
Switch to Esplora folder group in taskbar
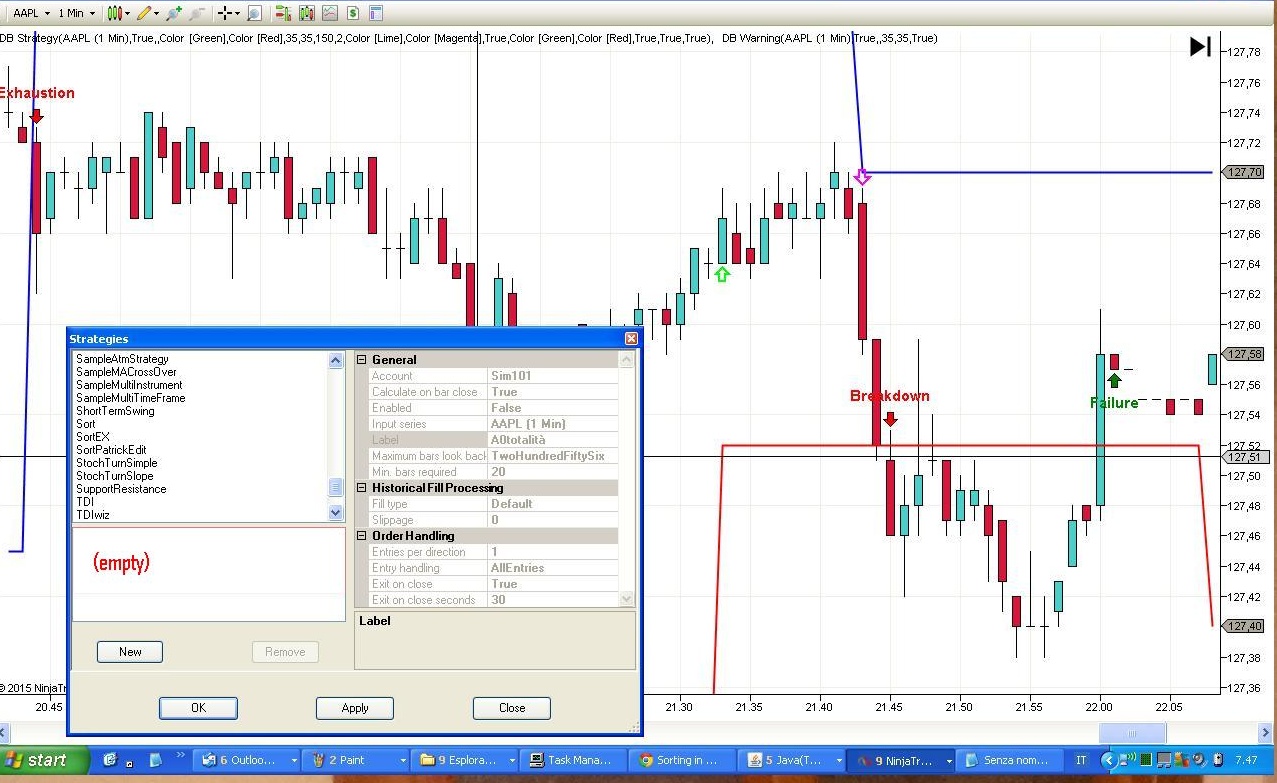point(466,760)
